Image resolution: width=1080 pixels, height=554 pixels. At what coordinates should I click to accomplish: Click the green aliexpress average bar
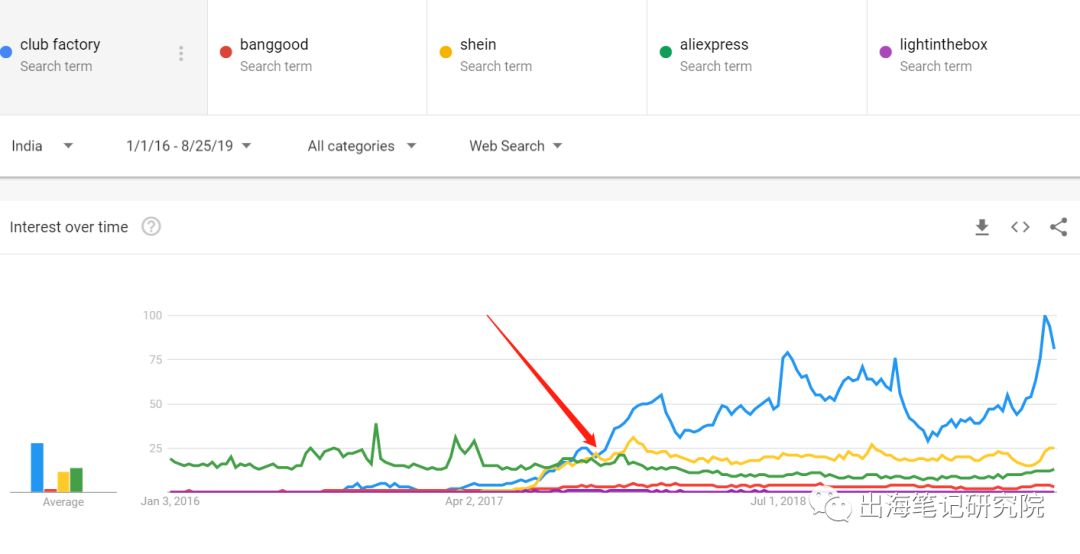click(x=76, y=480)
